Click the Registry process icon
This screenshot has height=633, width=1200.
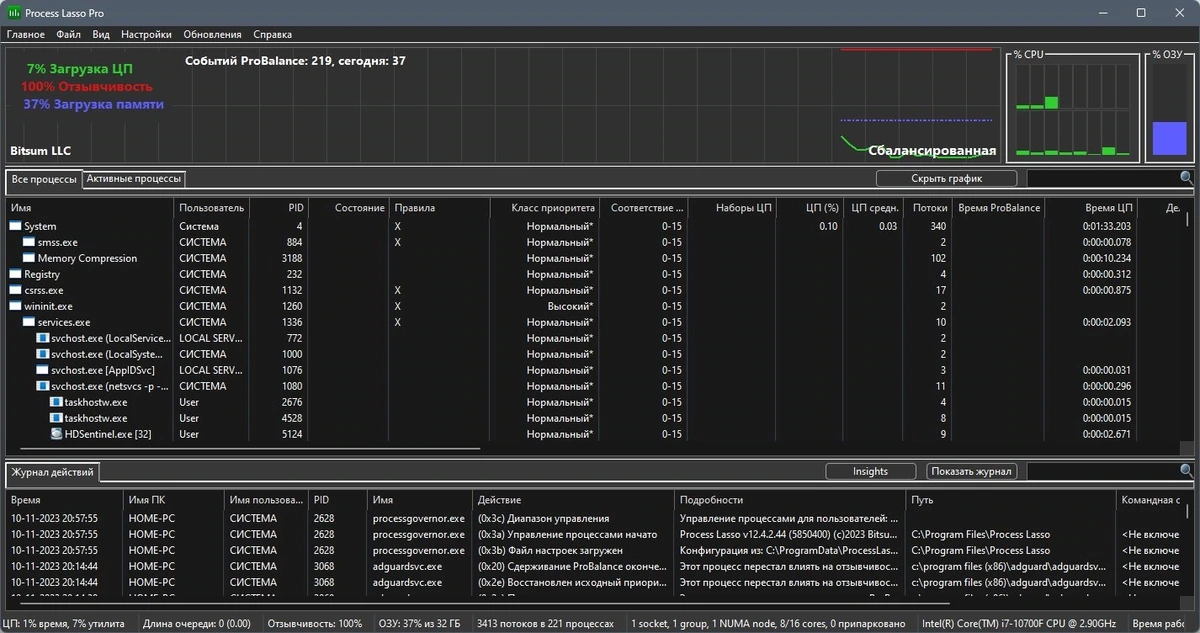coord(15,274)
